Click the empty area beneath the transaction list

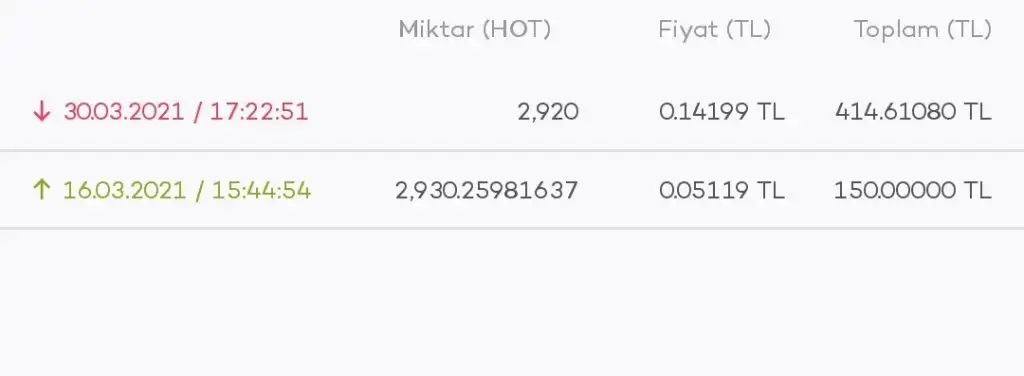tap(512, 303)
